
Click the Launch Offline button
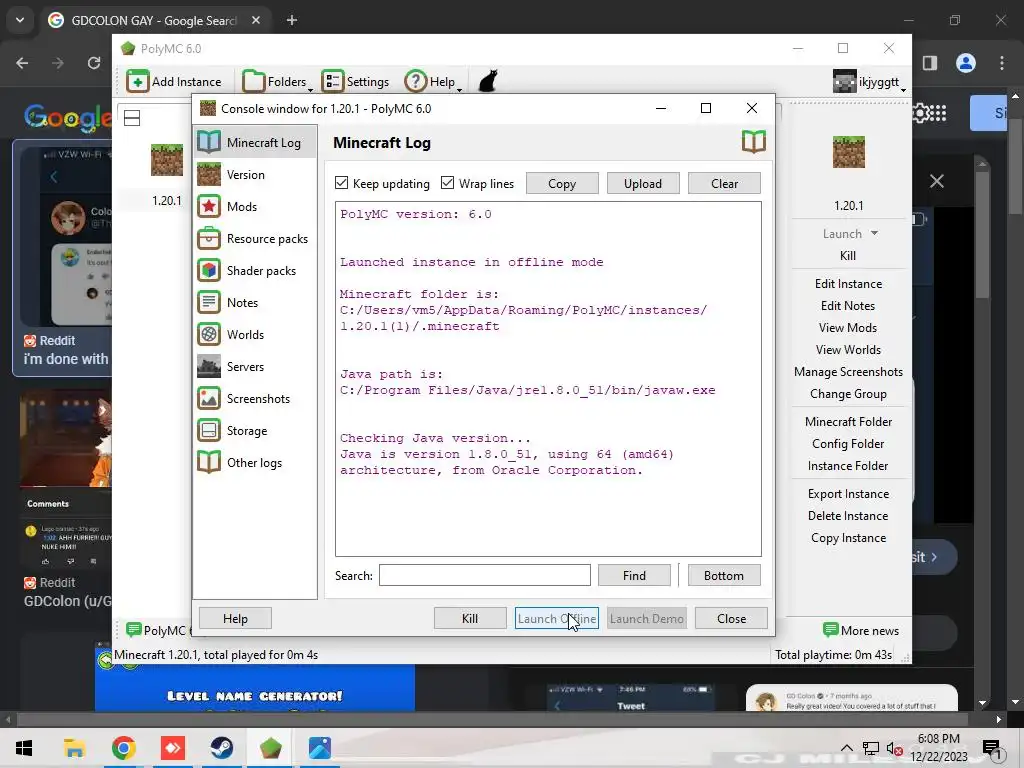click(556, 618)
